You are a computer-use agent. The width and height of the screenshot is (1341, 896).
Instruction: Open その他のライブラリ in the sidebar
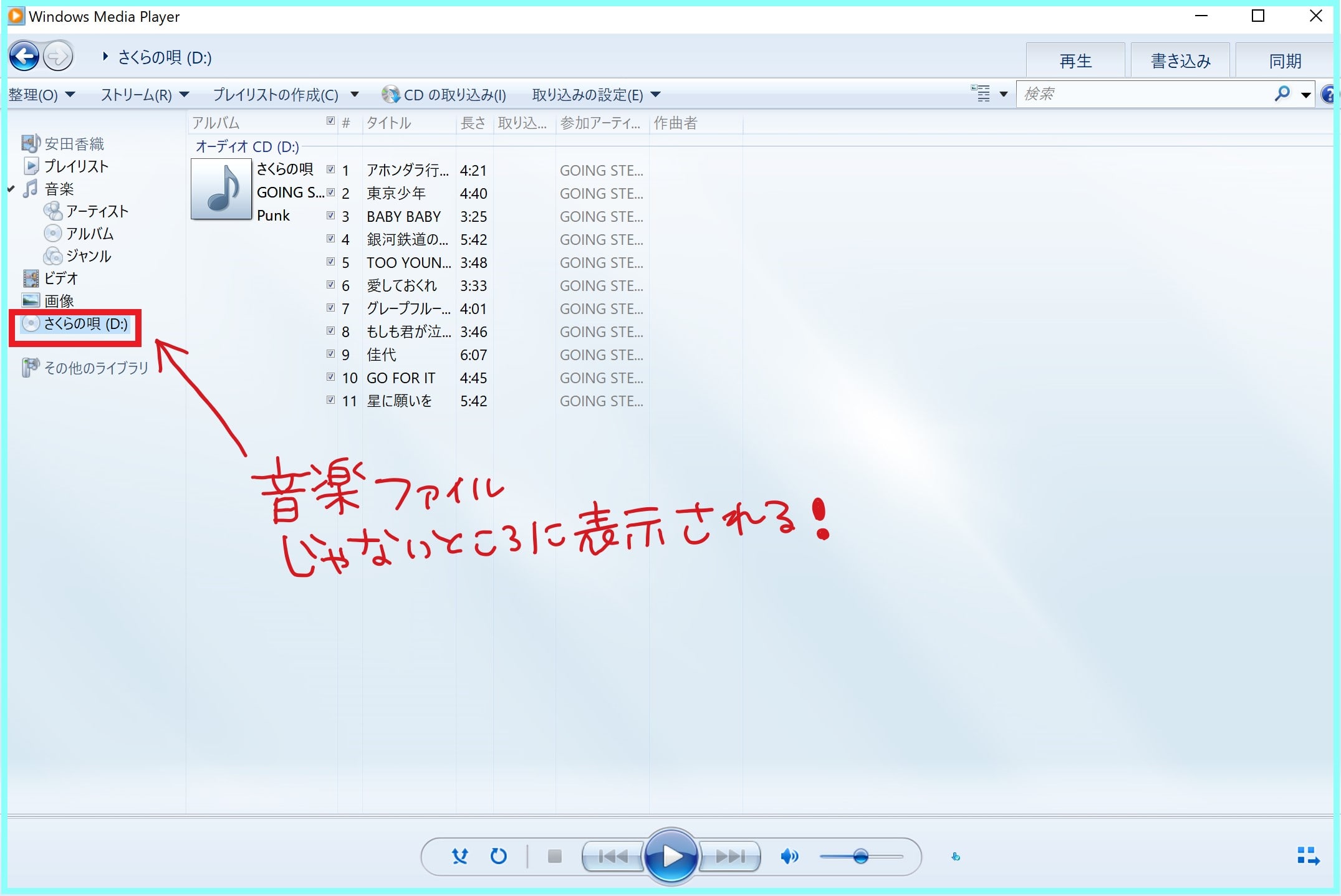(85, 368)
